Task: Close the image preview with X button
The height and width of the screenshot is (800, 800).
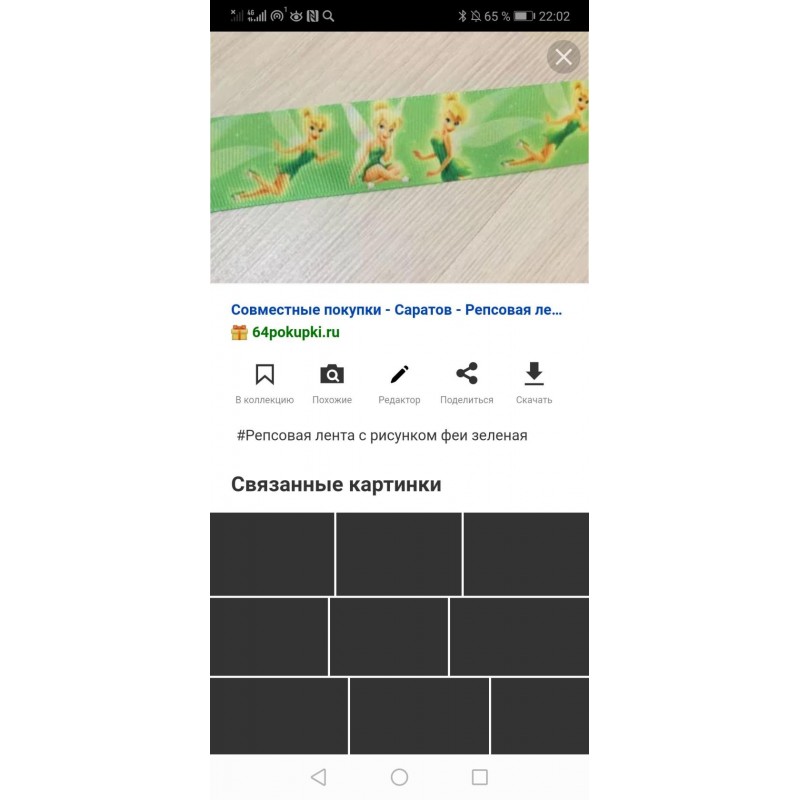Action: click(563, 57)
